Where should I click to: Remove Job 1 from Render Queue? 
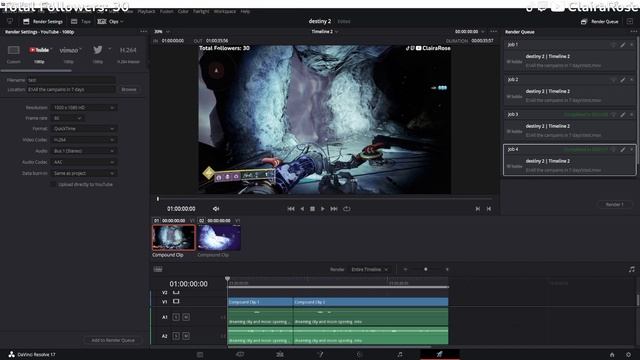pos(631,45)
